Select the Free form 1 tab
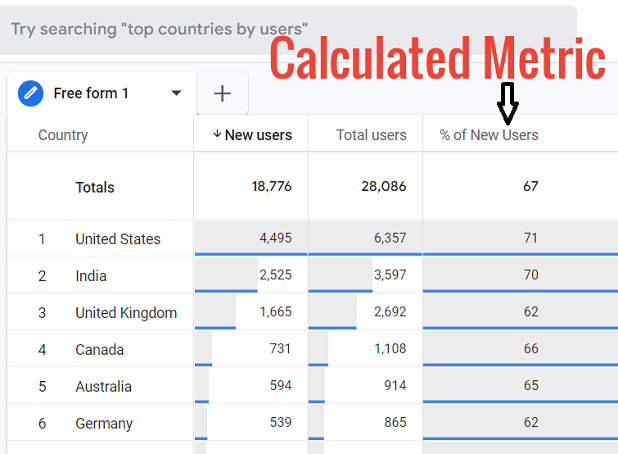Image resolution: width=618 pixels, height=454 pixels. click(91, 93)
